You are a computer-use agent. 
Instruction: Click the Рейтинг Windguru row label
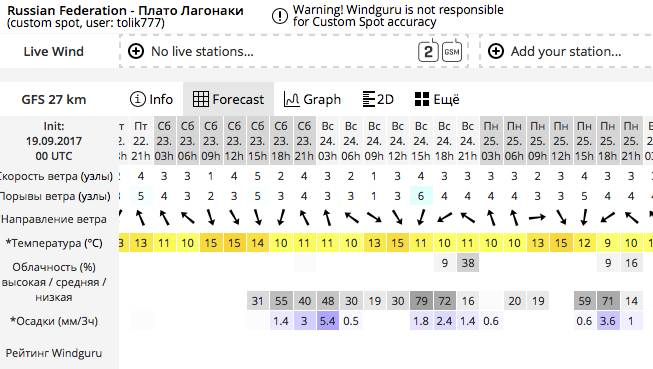(x=54, y=353)
